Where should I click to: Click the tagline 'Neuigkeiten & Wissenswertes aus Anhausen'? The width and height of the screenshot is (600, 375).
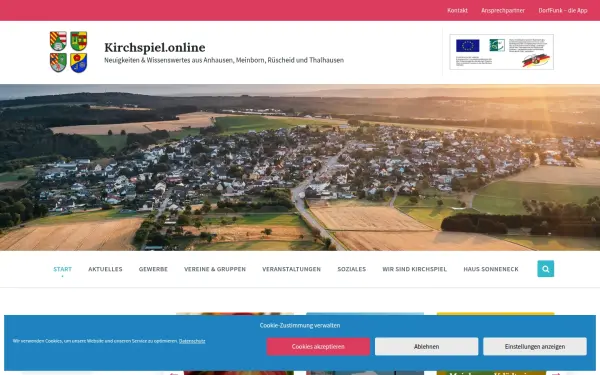pos(224,60)
